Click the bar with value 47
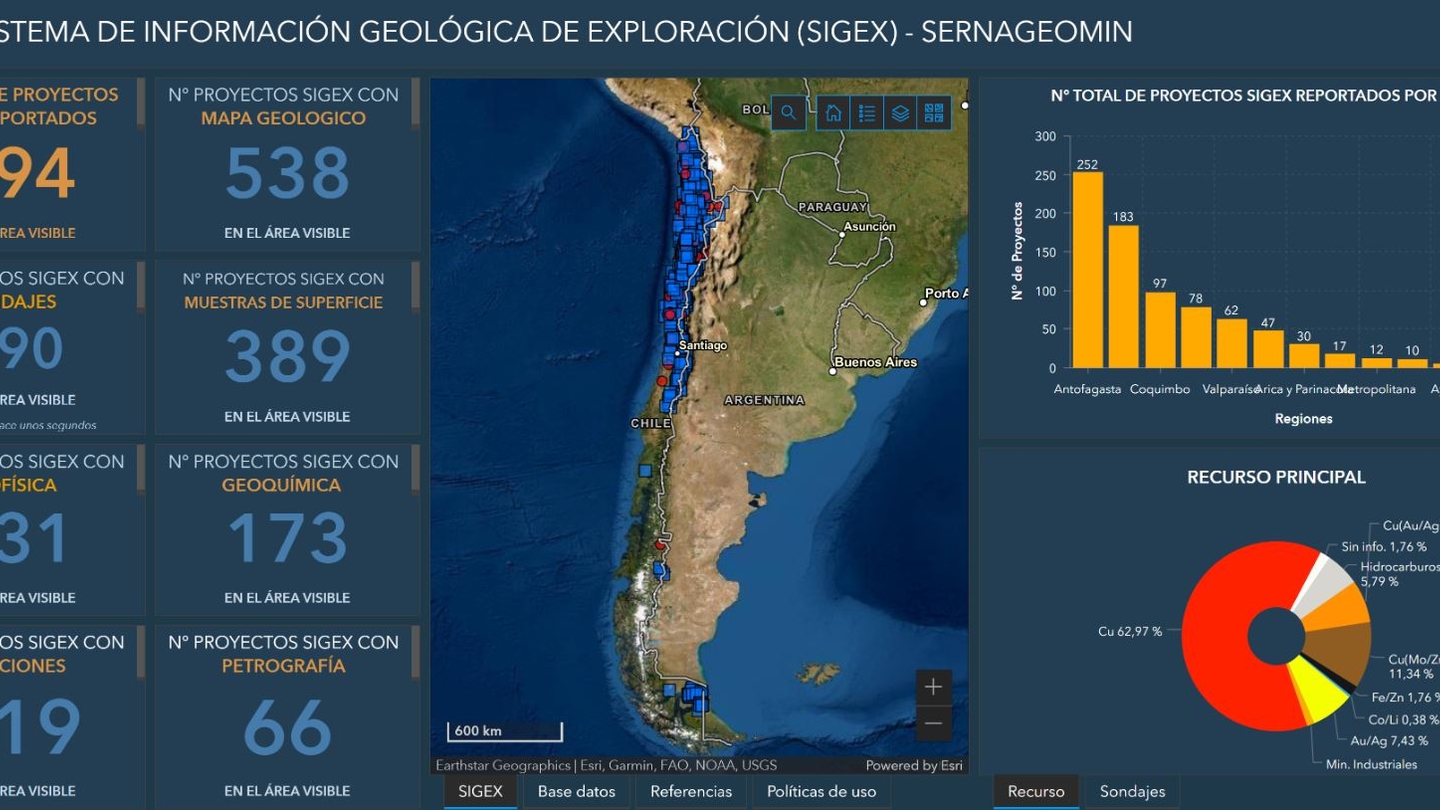The image size is (1440, 810). pyautogui.click(x=1268, y=350)
